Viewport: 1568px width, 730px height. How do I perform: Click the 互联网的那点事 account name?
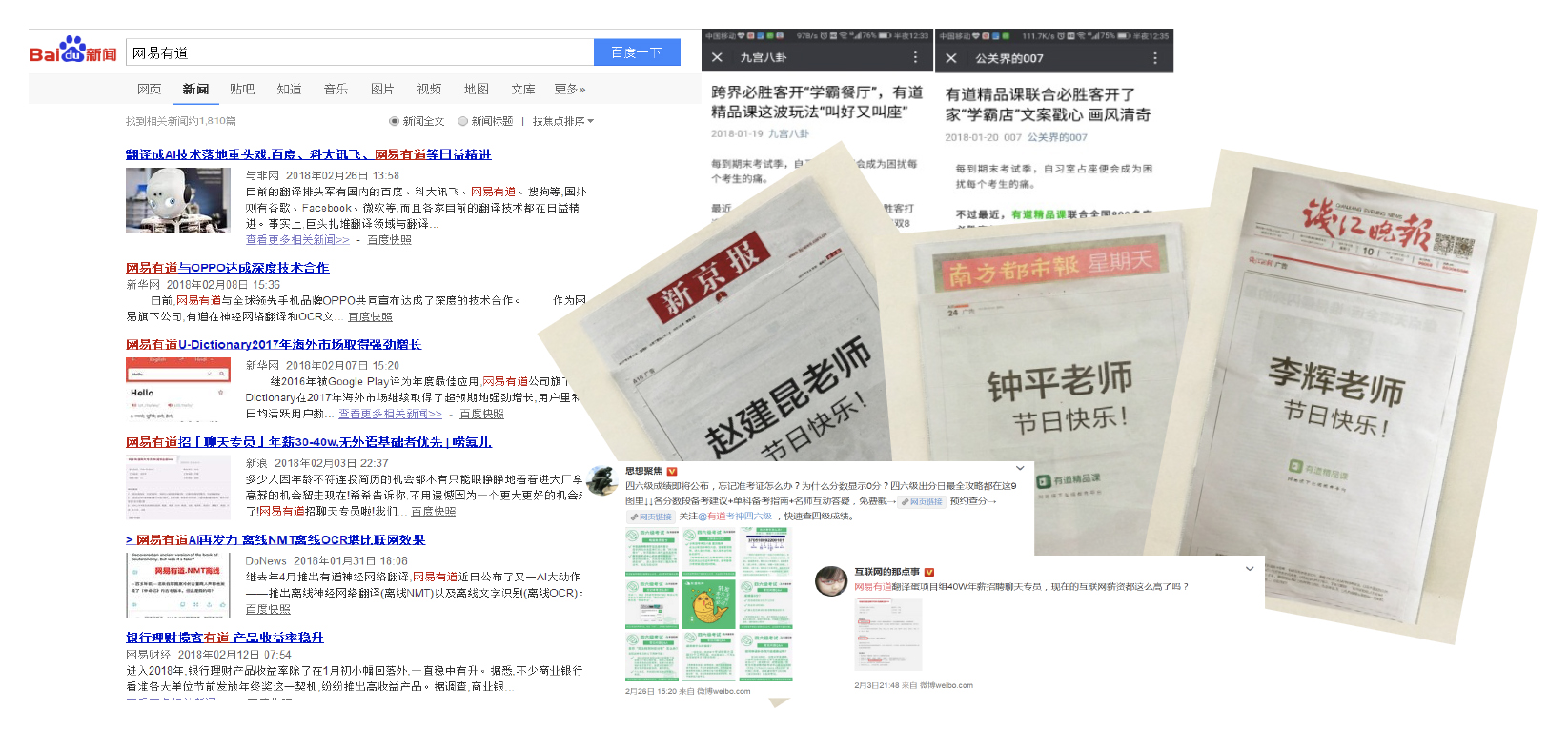(x=886, y=572)
